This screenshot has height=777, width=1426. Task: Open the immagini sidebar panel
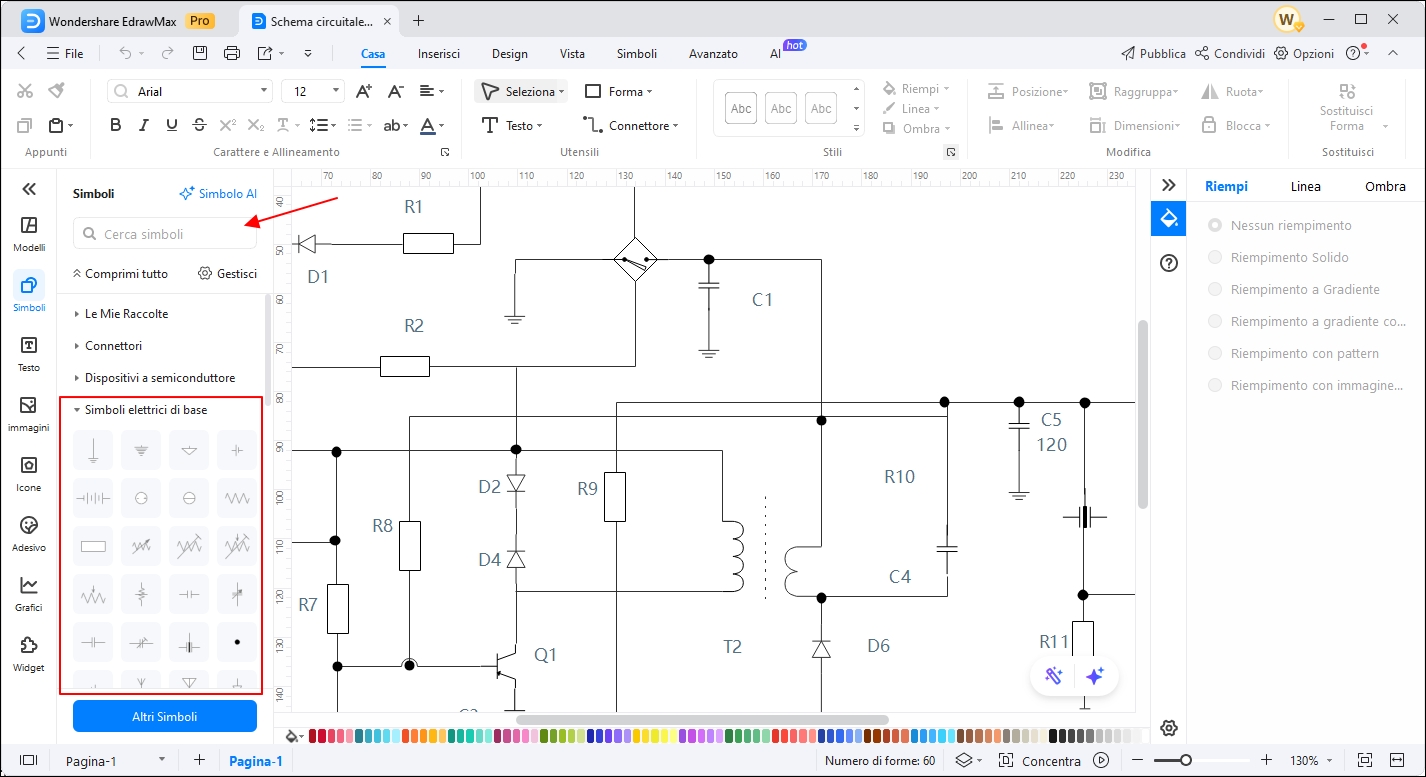[x=29, y=414]
